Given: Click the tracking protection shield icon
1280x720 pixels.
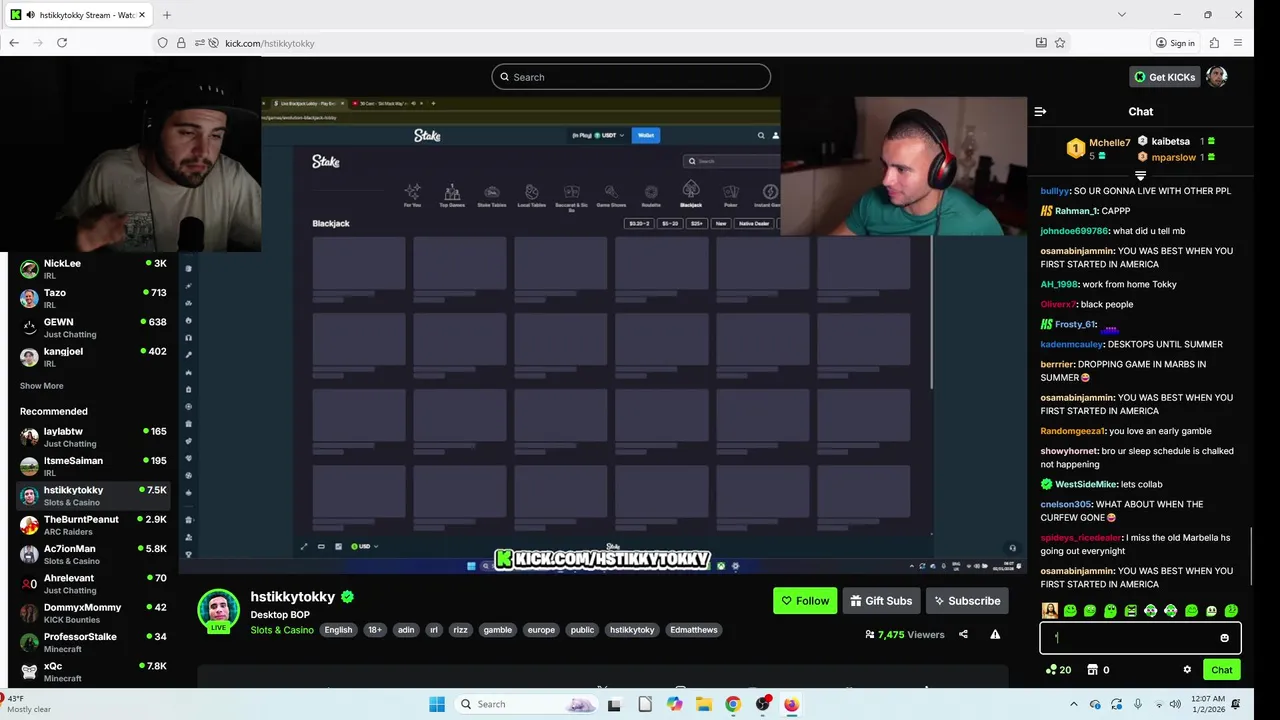Looking at the screenshot, I should point(163,43).
